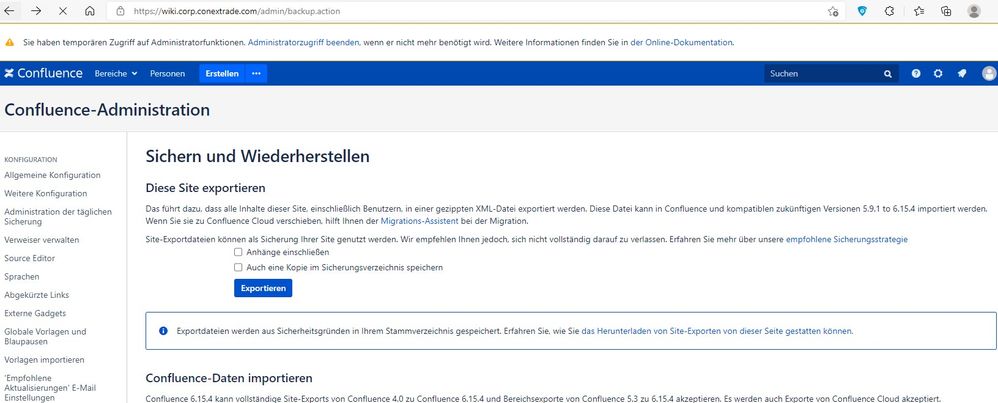Open 'Administration der täglichen Sicherung'
This screenshot has width=998, height=403.
click(x=58, y=217)
